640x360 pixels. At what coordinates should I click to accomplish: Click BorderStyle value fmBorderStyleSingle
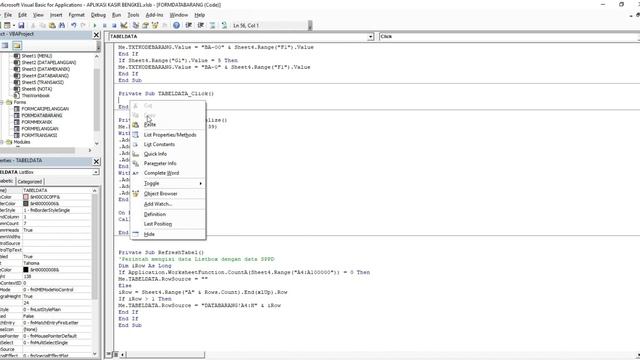56,210
